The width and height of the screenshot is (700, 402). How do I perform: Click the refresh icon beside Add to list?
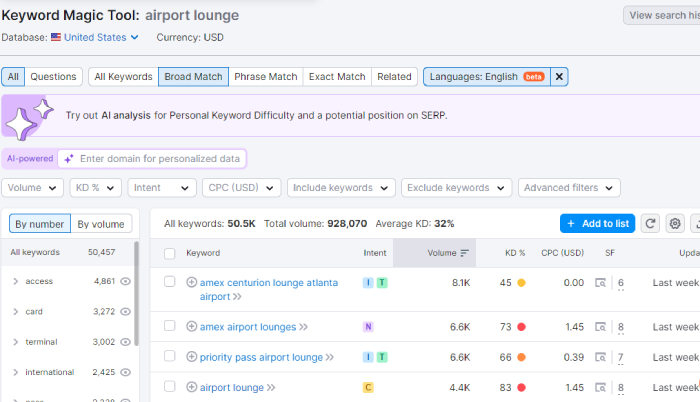coord(650,224)
